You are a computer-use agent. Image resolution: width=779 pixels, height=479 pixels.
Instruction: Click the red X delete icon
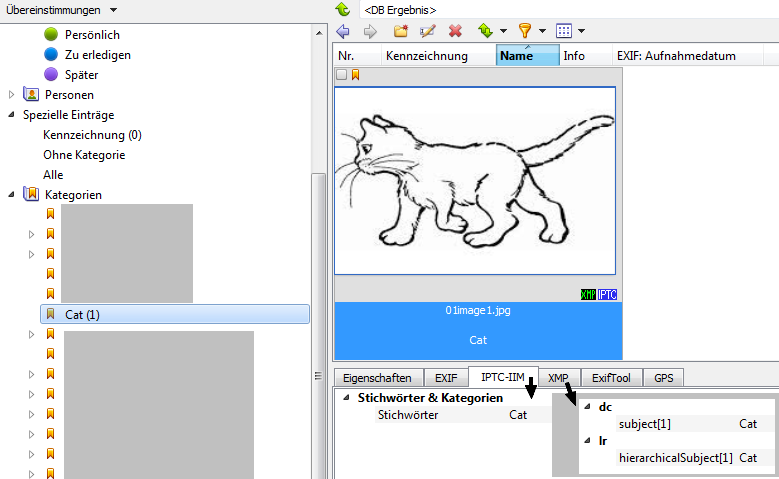(456, 32)
